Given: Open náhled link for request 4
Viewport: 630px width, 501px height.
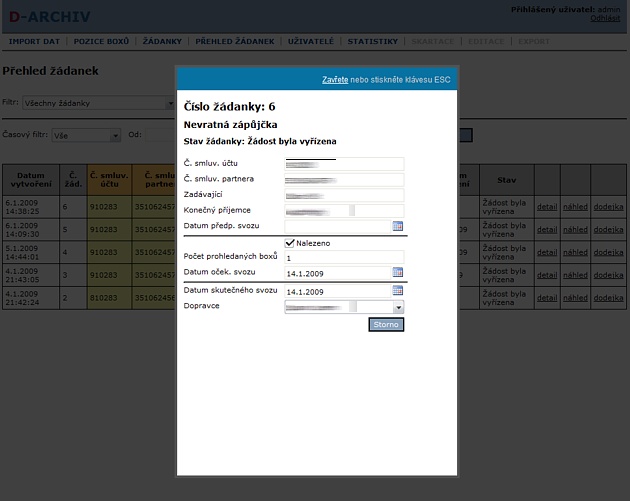Looking at the screenshot, I should (x=575, y=252).
